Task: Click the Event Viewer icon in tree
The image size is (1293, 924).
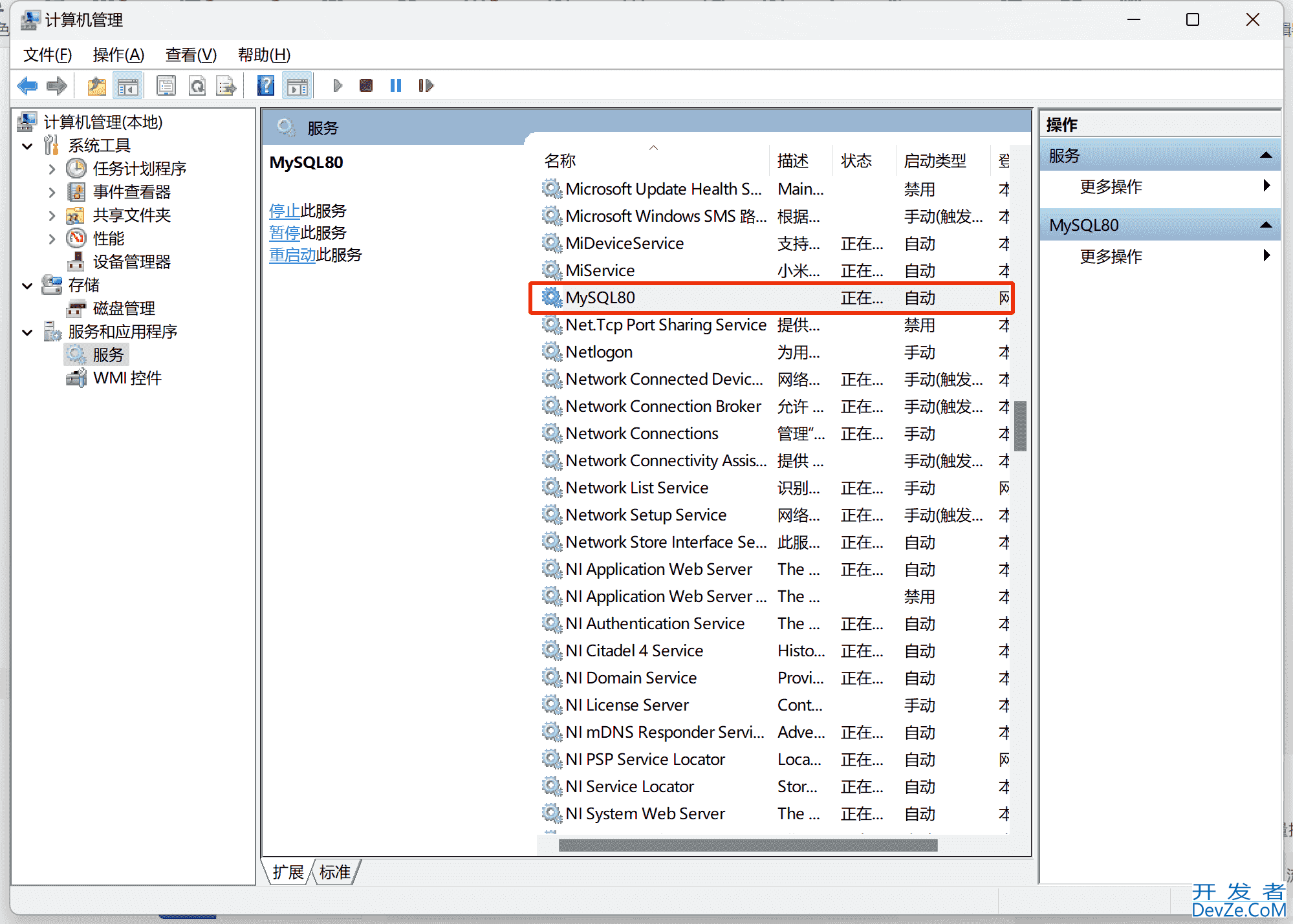Action: (x=76, y=192)
